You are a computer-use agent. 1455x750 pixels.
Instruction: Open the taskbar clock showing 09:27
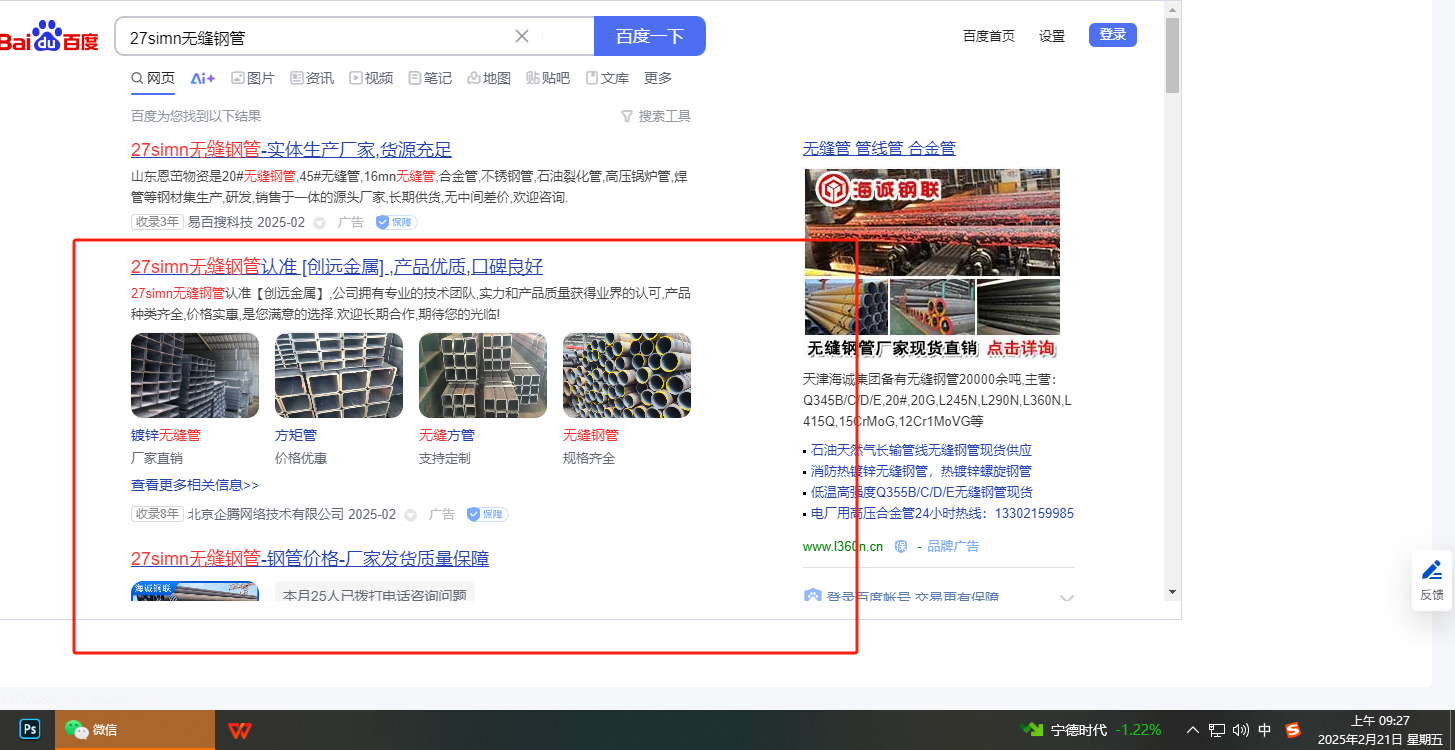(1380, 730)
